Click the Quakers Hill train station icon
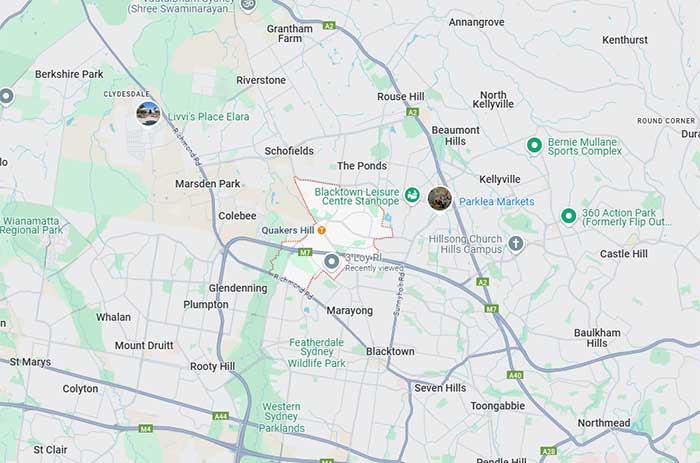700x463 pixels. coord(321,230)
